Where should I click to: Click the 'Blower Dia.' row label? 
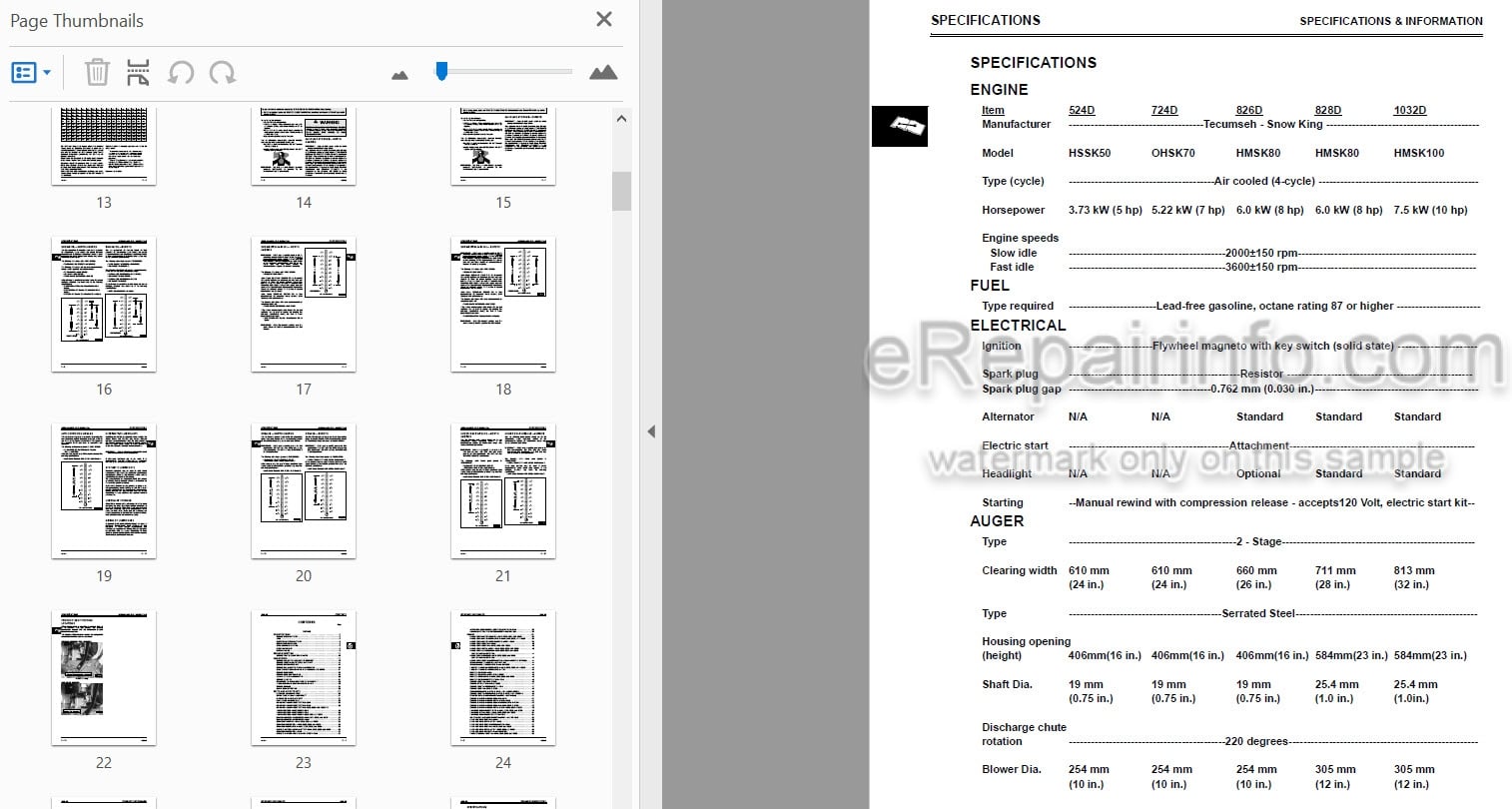[x=1012, y=769]
